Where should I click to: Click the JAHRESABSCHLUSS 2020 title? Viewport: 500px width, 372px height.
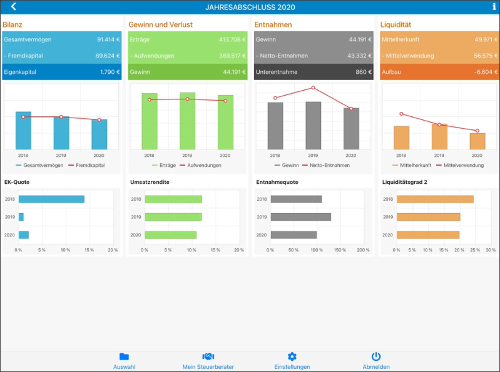click(250, 7)
